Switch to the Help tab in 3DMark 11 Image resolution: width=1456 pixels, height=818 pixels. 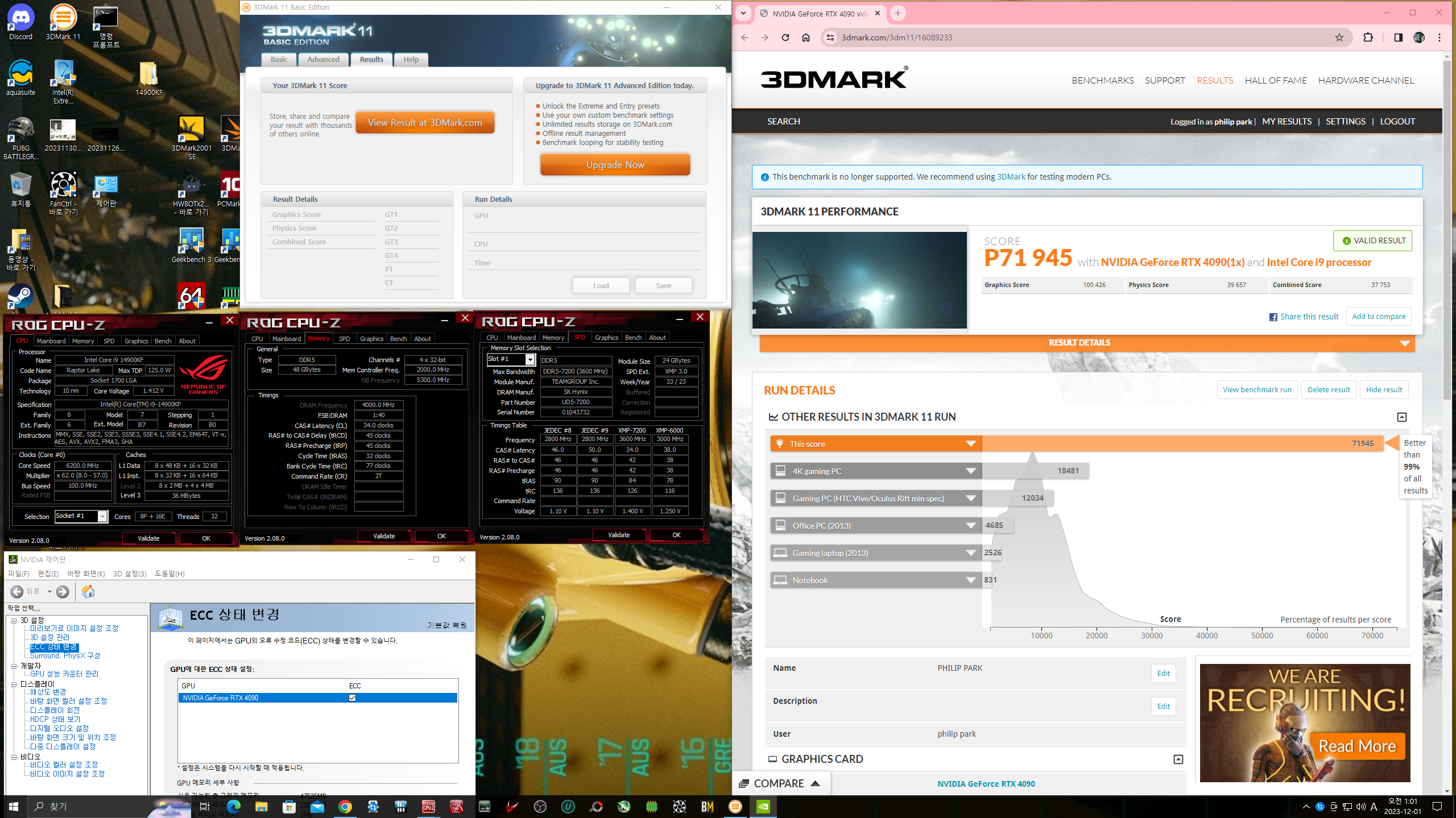coord(411,59)
